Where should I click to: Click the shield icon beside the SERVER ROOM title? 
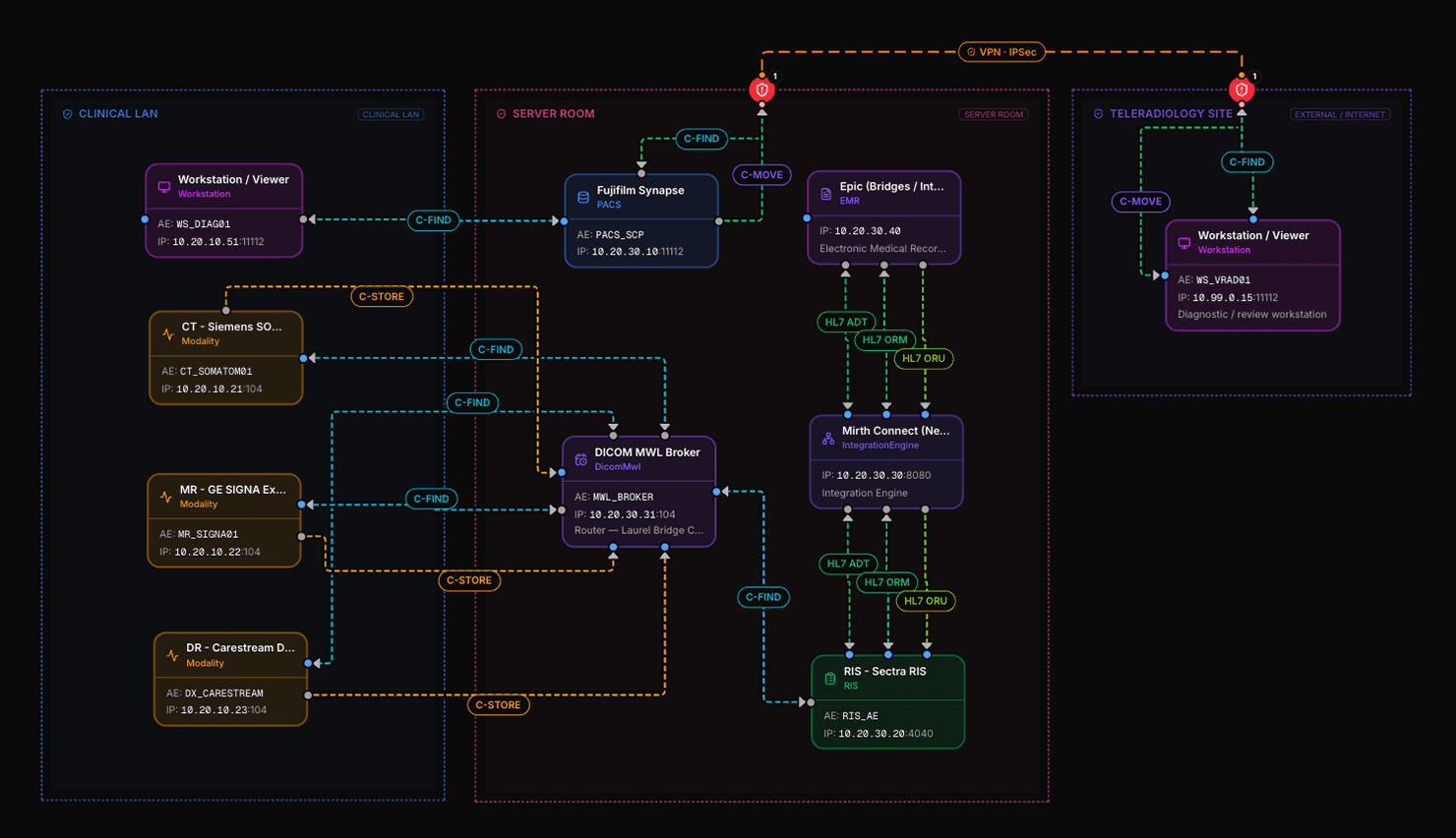[x=502, y=114]
